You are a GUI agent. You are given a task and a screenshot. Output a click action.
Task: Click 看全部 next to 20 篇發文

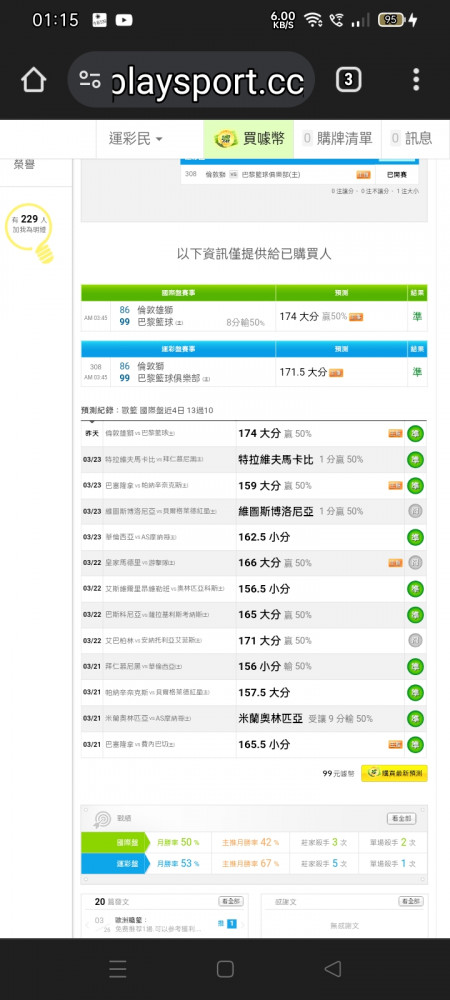231,901
